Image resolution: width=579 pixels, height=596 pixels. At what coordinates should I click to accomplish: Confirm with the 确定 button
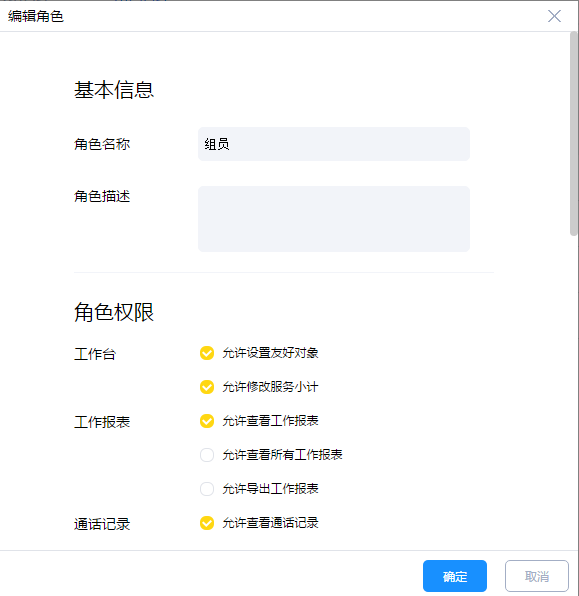[455, 576]
